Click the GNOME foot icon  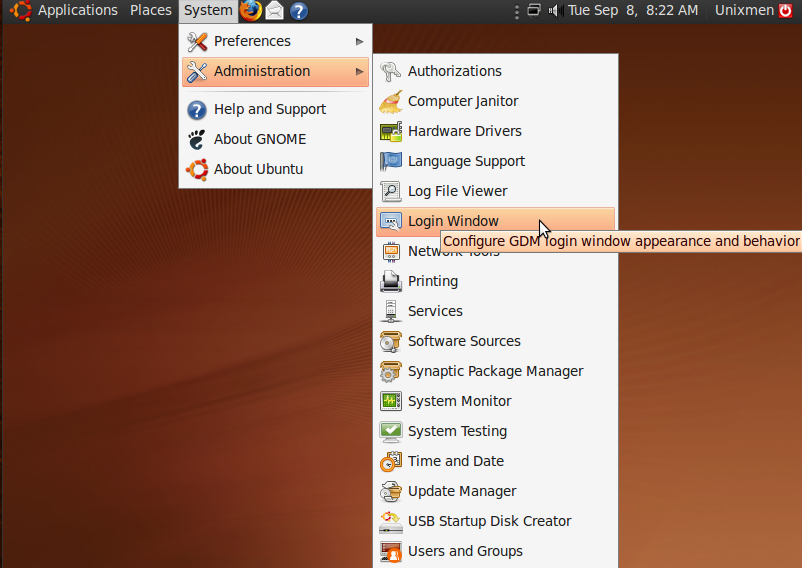click(x=197, y=140)
